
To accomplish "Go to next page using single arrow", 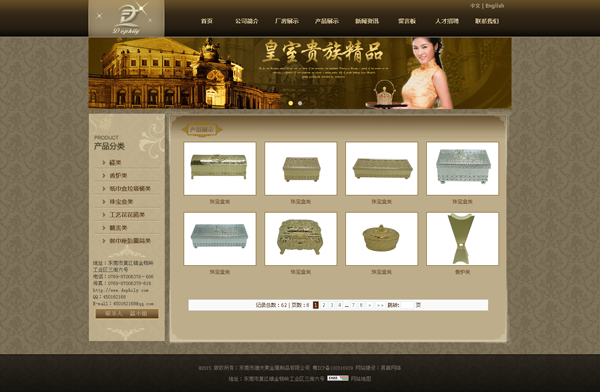I will point(370,305).
